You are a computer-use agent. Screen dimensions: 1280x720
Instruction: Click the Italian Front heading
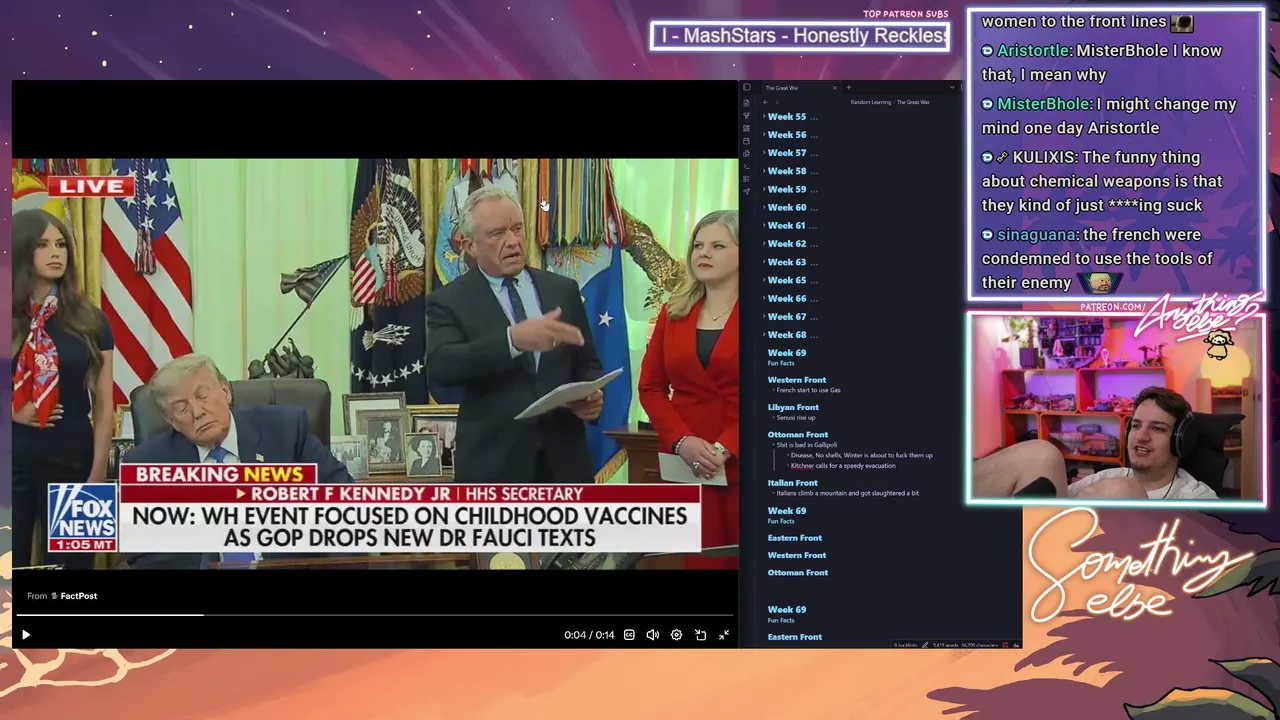[x=793, y=483]
